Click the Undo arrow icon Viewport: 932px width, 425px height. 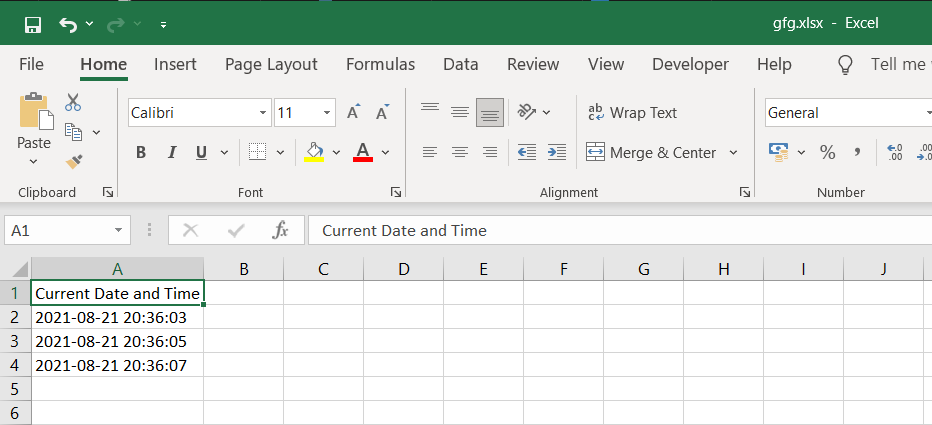pyautogui.click(x=68, y=24)
